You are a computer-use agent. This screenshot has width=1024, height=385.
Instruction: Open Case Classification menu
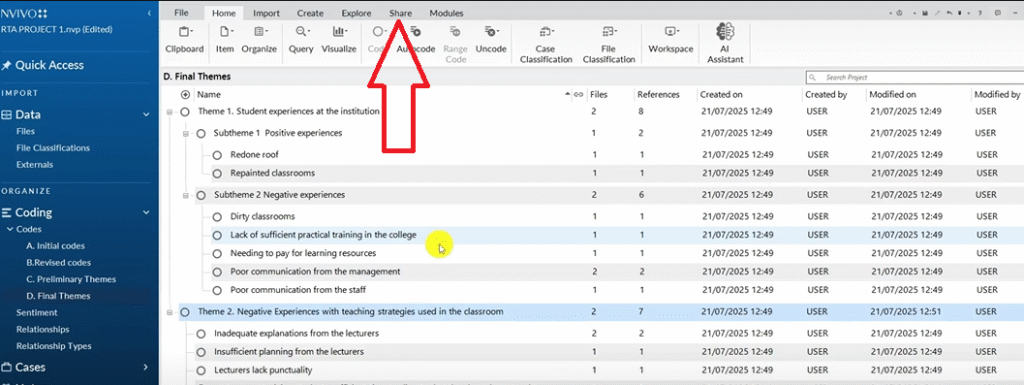(545, 44)
